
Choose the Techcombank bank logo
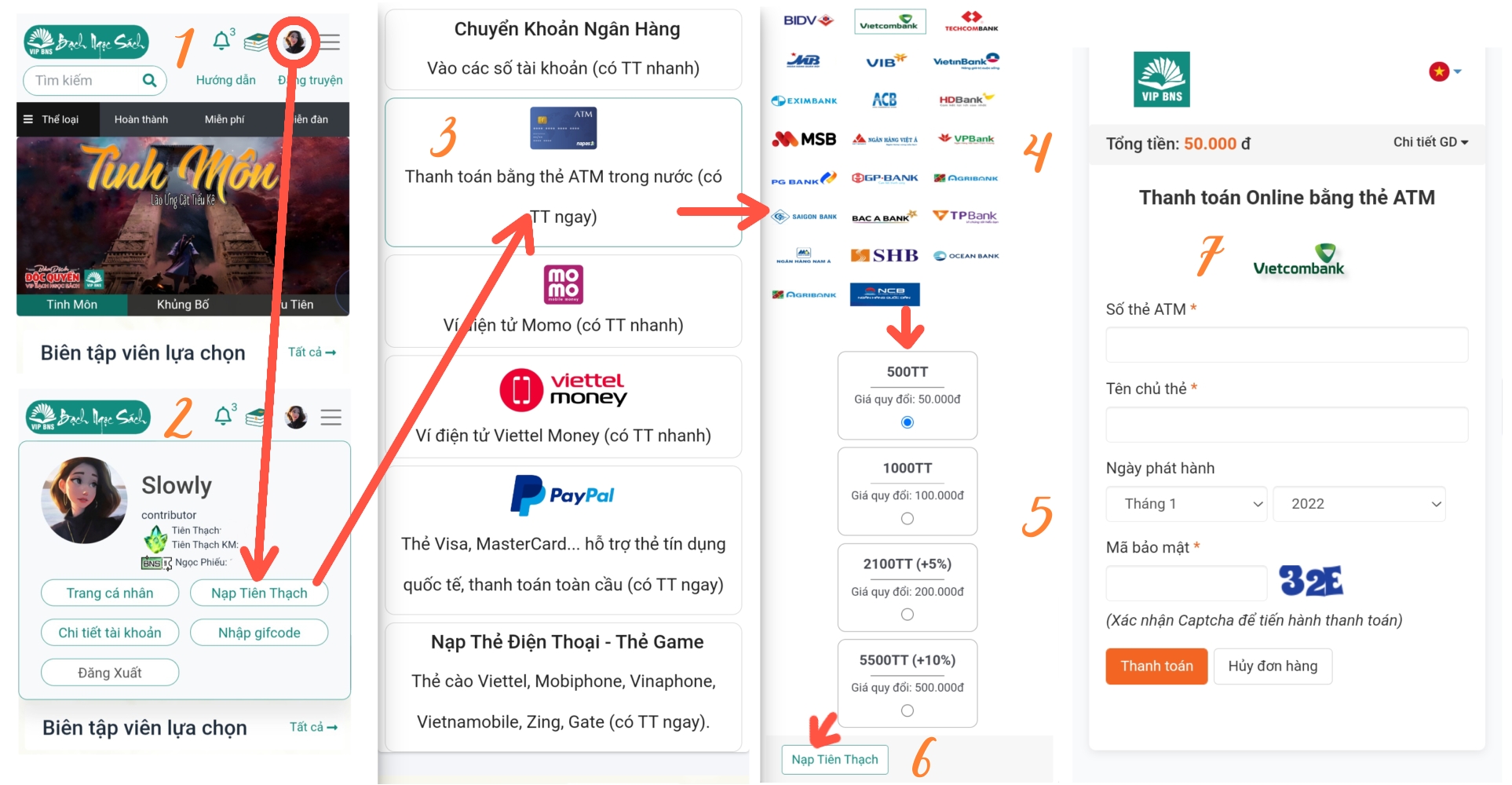click(x=971, y=21)
